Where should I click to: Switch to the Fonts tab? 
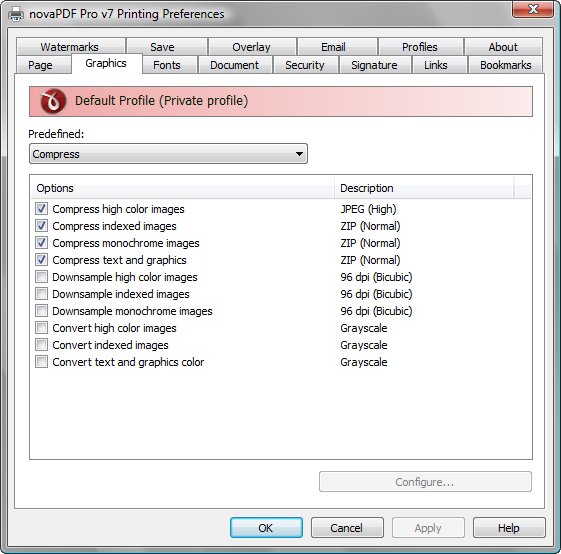170,65
